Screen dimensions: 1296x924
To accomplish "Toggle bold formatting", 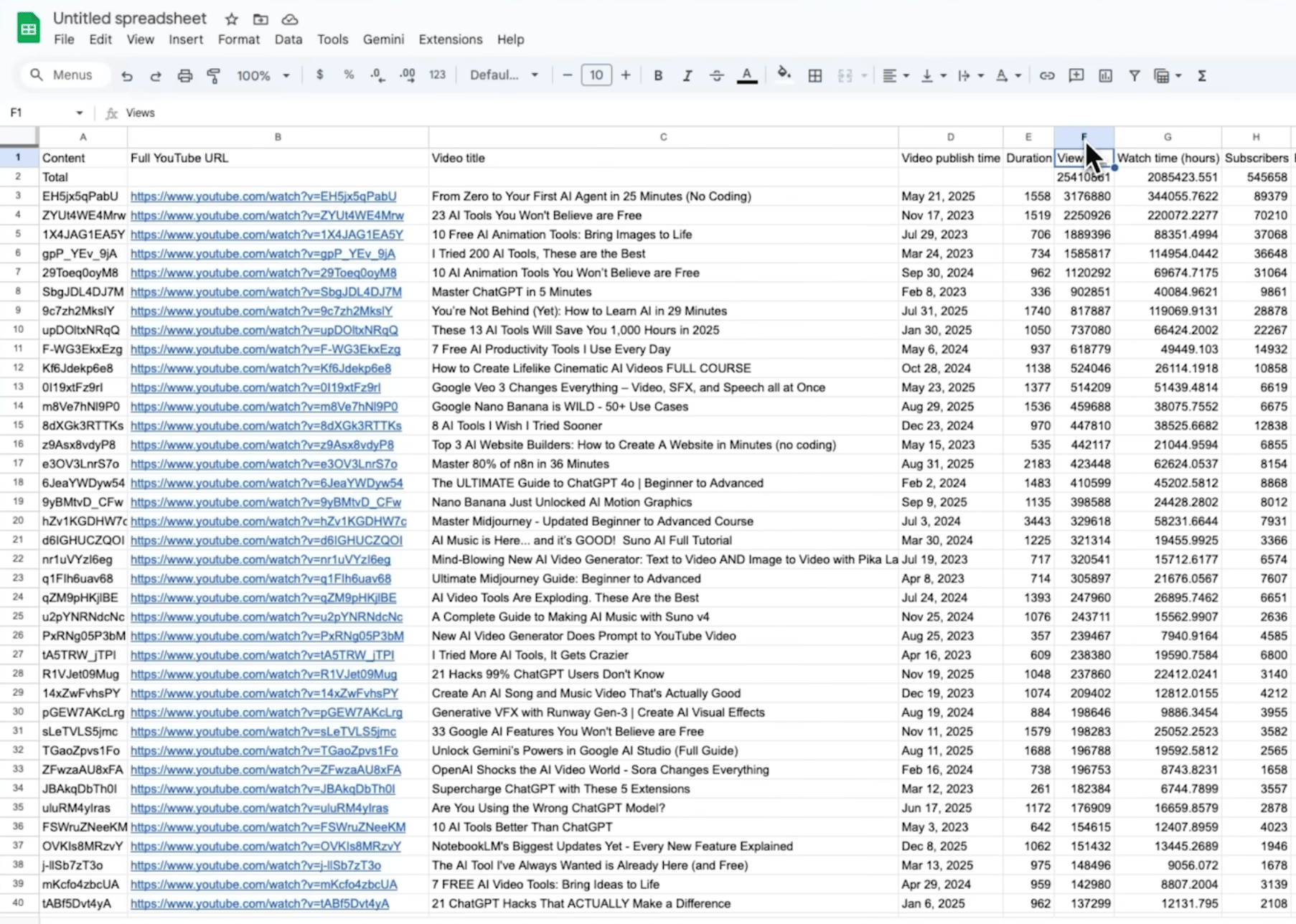I will (x=658, y=75).
